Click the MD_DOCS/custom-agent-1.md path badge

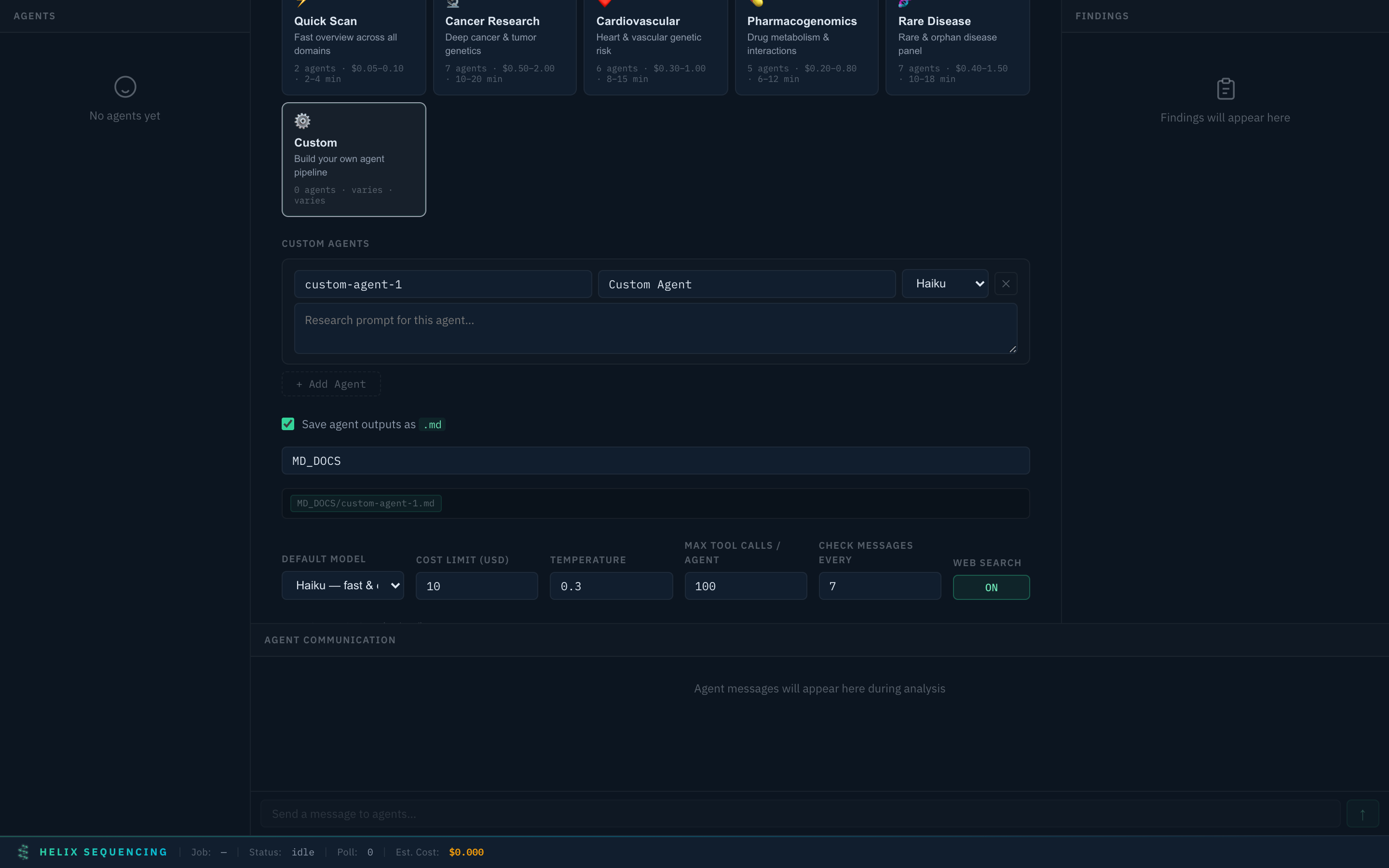366,503
